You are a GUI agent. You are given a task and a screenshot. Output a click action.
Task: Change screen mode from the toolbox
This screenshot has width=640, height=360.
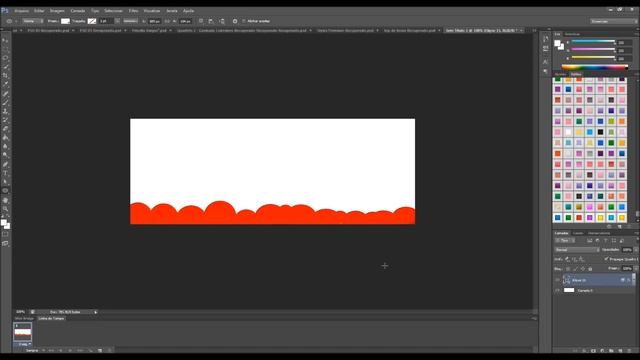(x=5, y=243)
